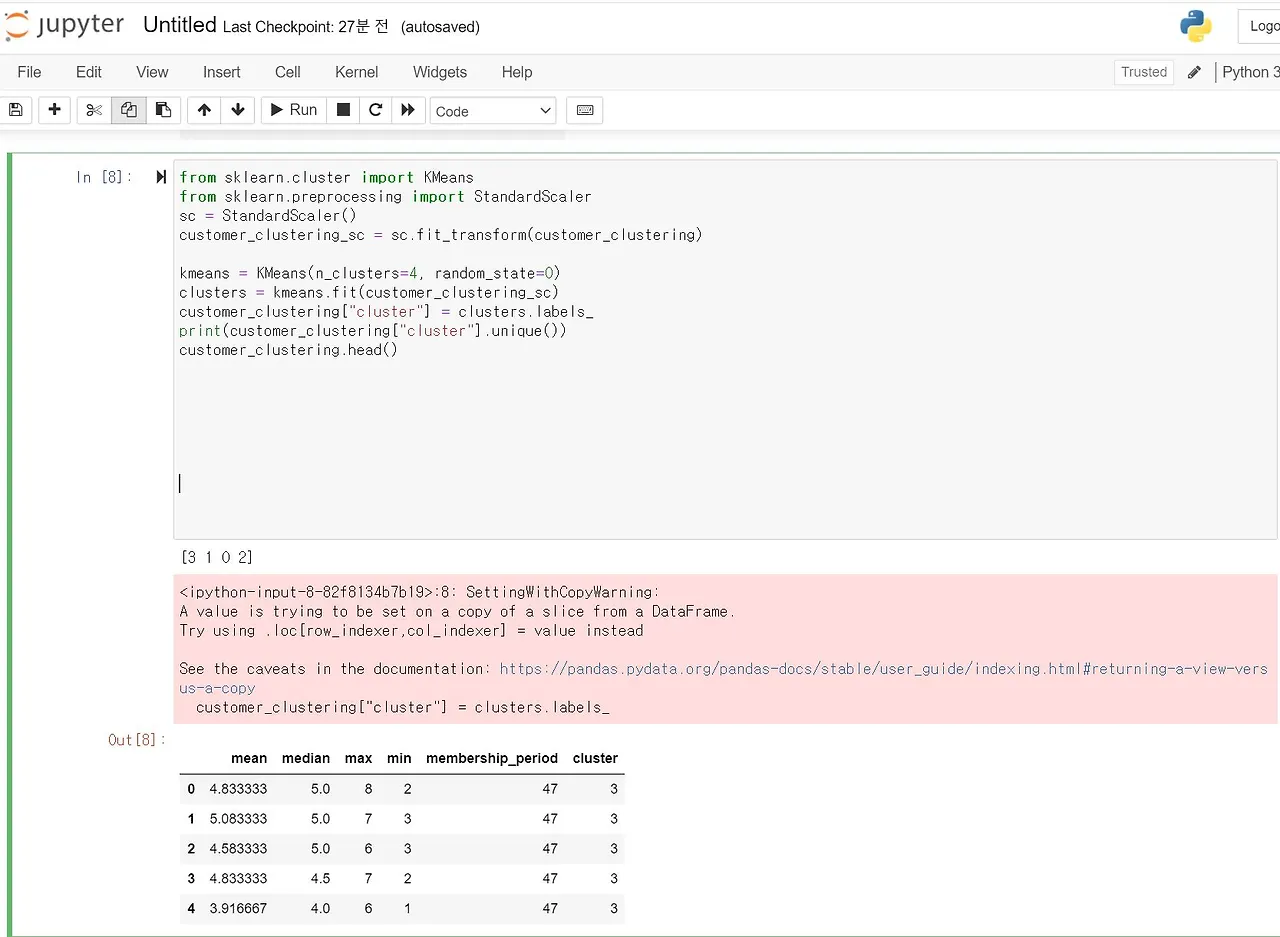Click the min value 1 in row 4
Image resolution: width=1280 pixels, height=937 pixels.
(x=407, y=909)
